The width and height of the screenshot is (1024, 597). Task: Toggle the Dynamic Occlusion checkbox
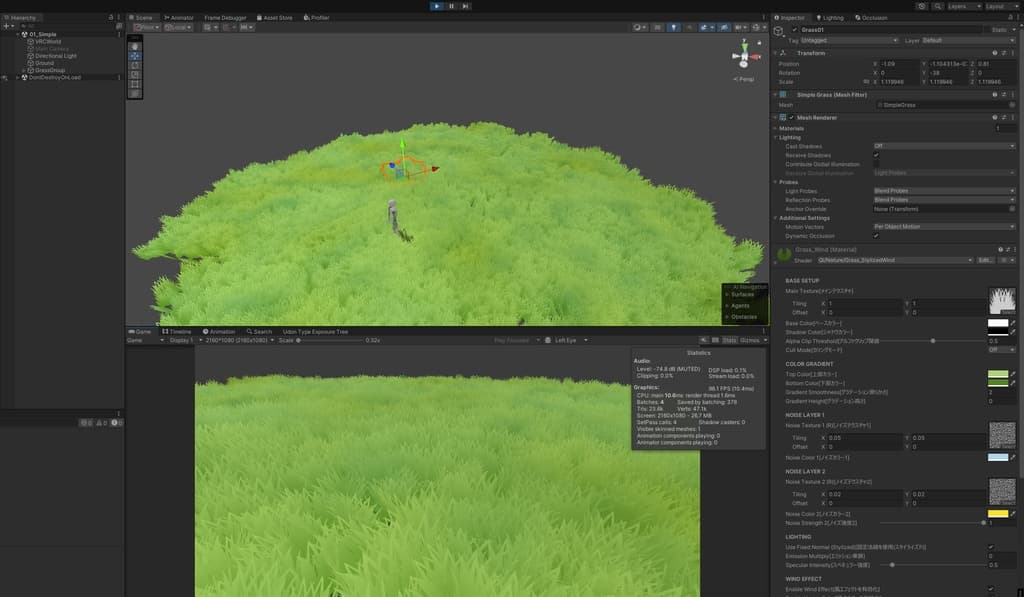click(876, 236)
